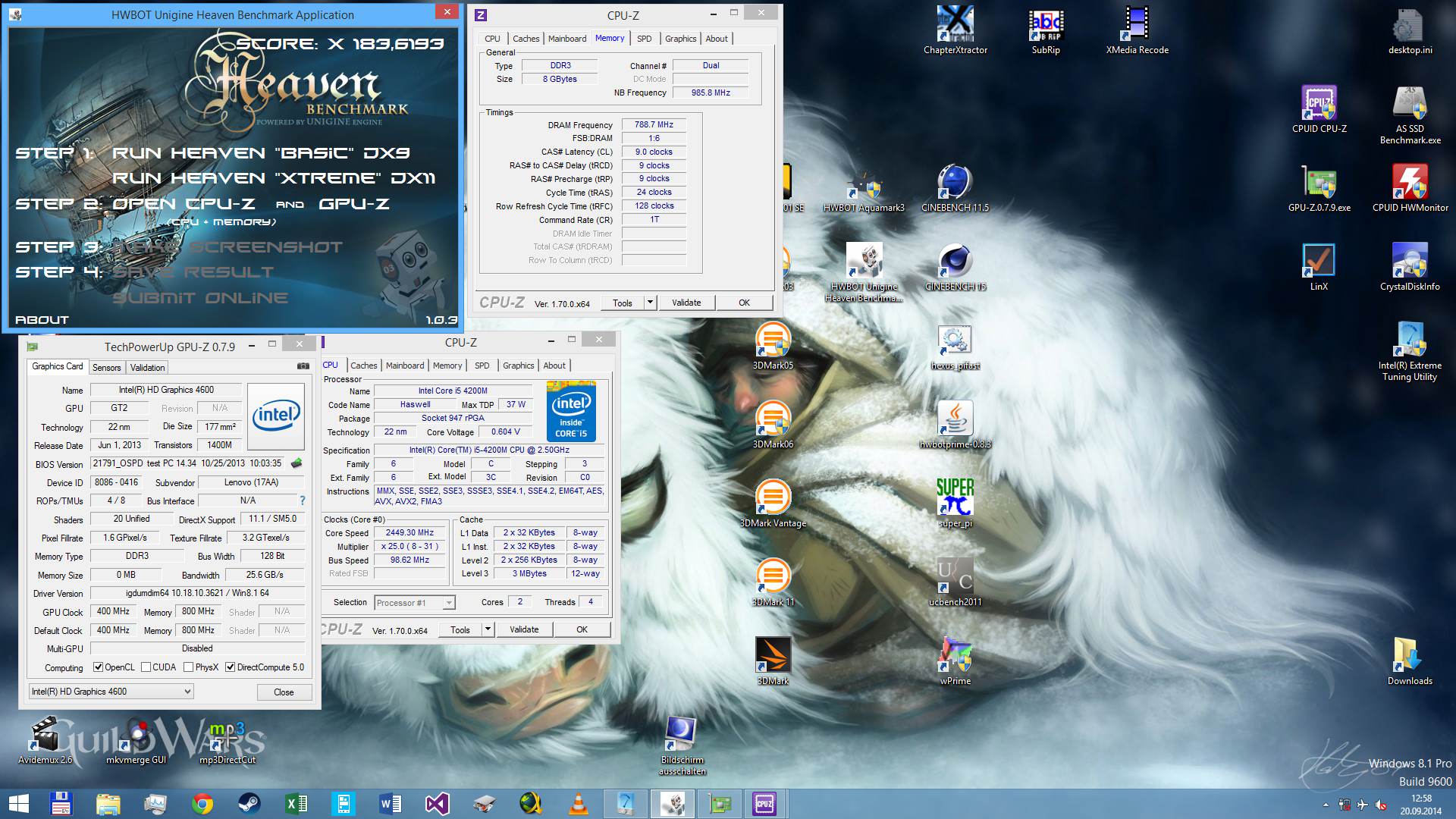Launch CrystalDiskInfo shortcut
This screenshot has width=1456, height=819.
1410,267
